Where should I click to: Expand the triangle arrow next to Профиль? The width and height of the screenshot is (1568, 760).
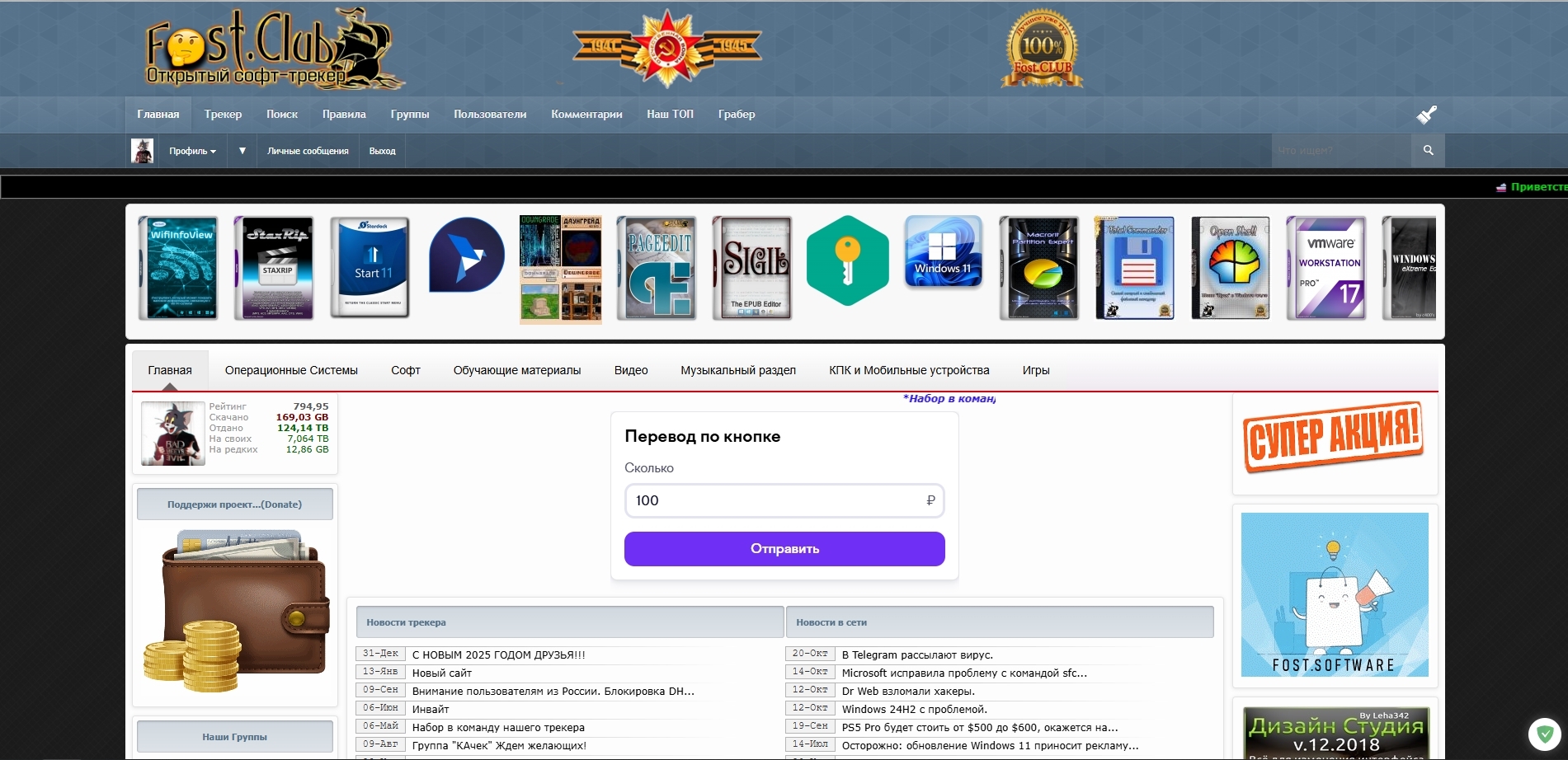(242, 151)
